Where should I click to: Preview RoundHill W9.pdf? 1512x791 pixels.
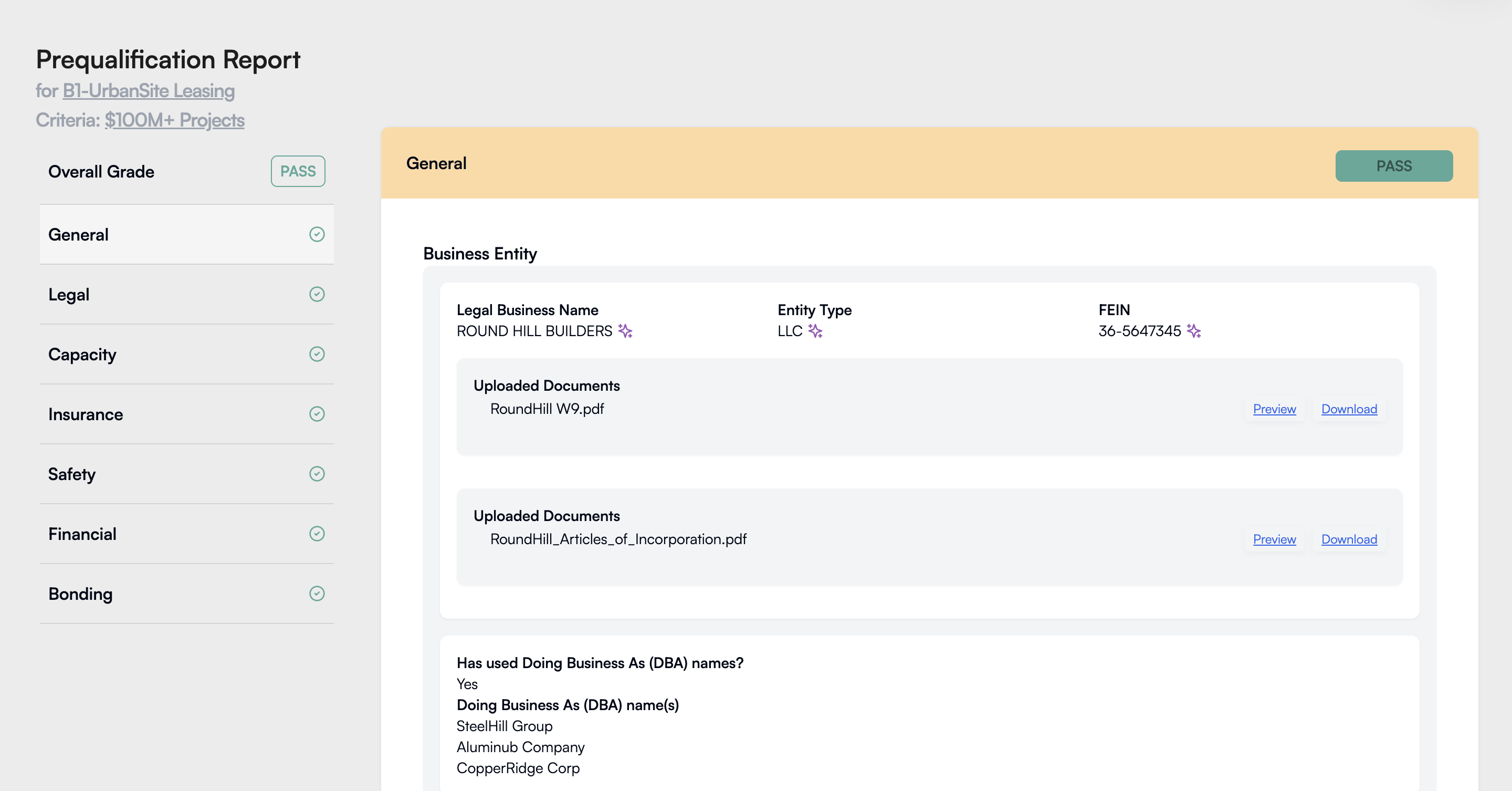[x=1274, y=409]
